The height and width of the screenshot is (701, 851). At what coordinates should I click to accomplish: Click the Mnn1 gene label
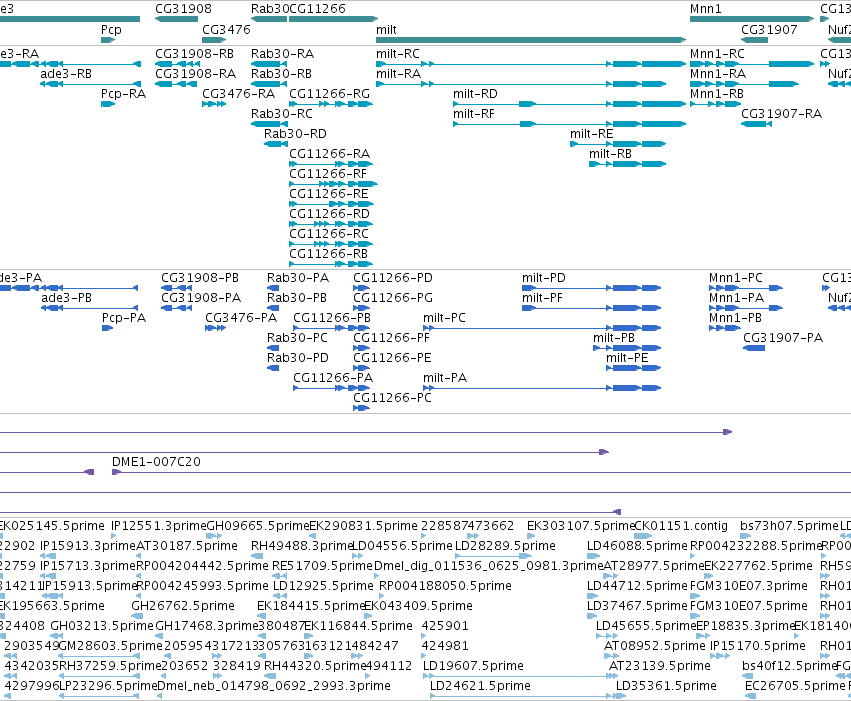706,9
